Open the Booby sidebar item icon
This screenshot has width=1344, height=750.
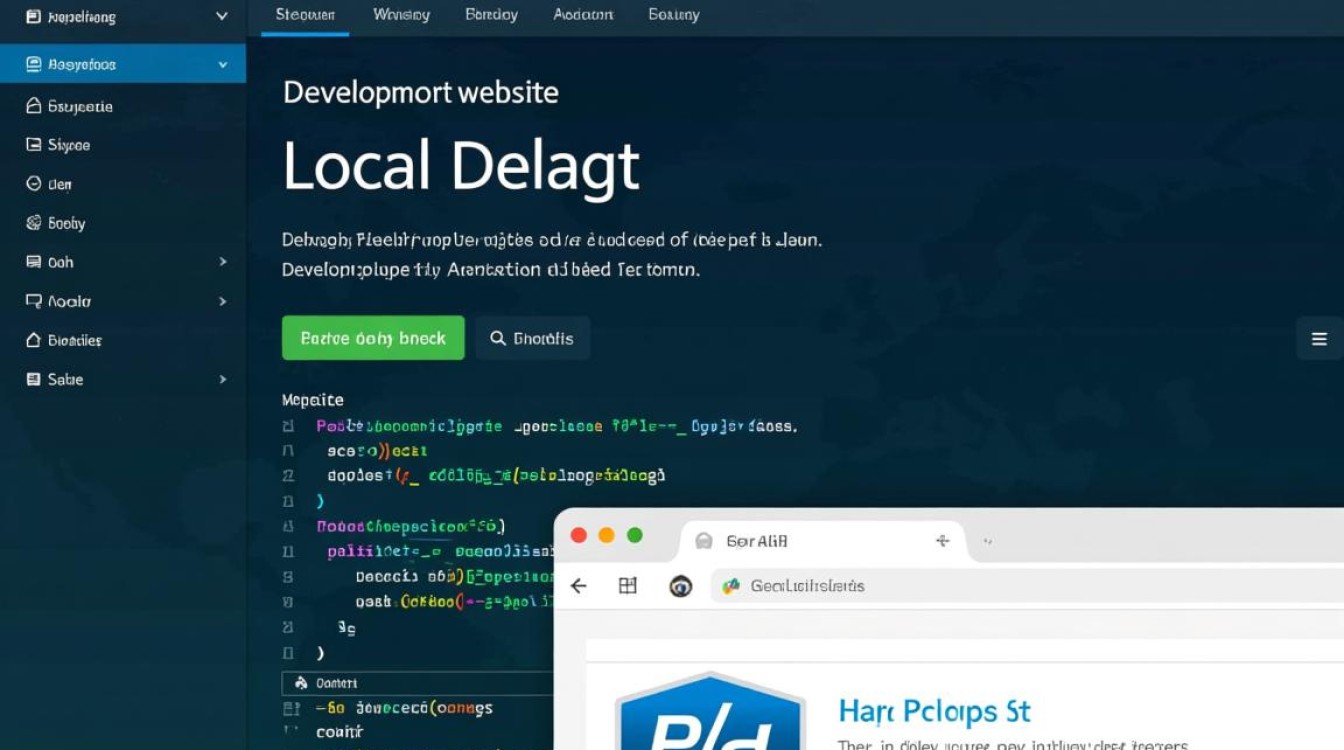(33, 223)
